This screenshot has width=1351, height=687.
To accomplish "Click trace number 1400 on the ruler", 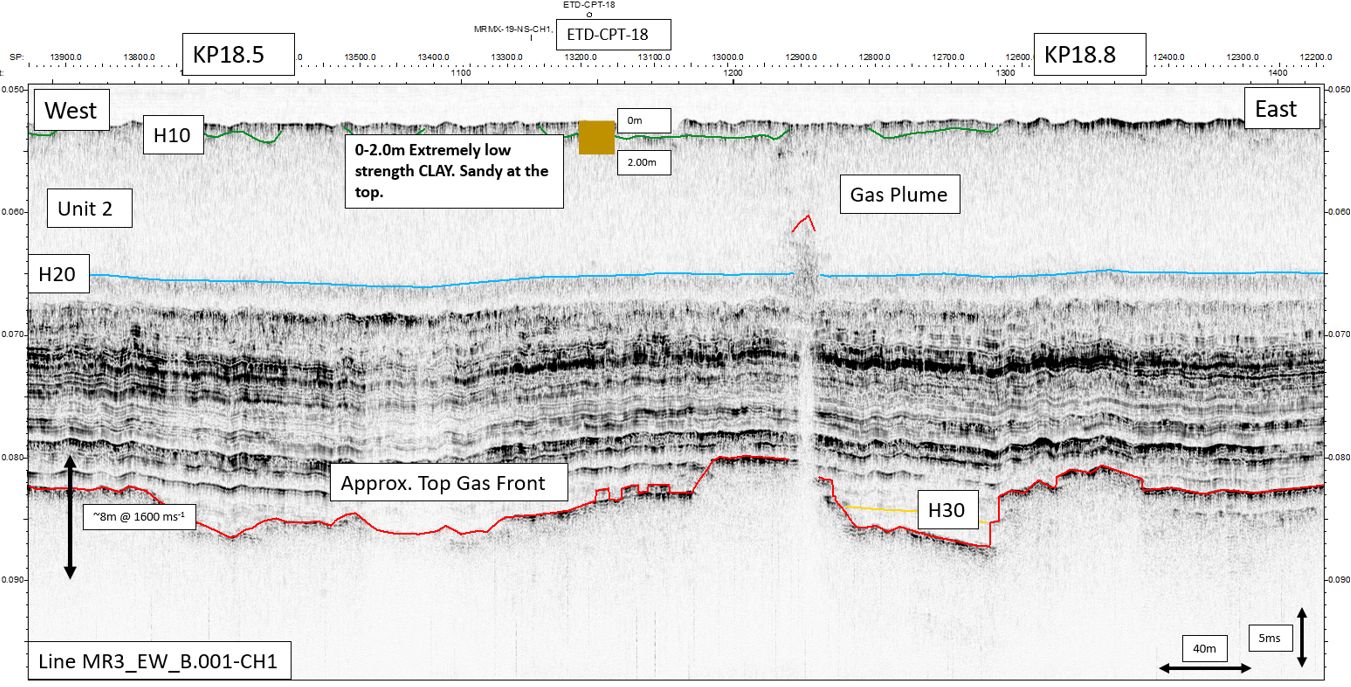I will 1277,73.
